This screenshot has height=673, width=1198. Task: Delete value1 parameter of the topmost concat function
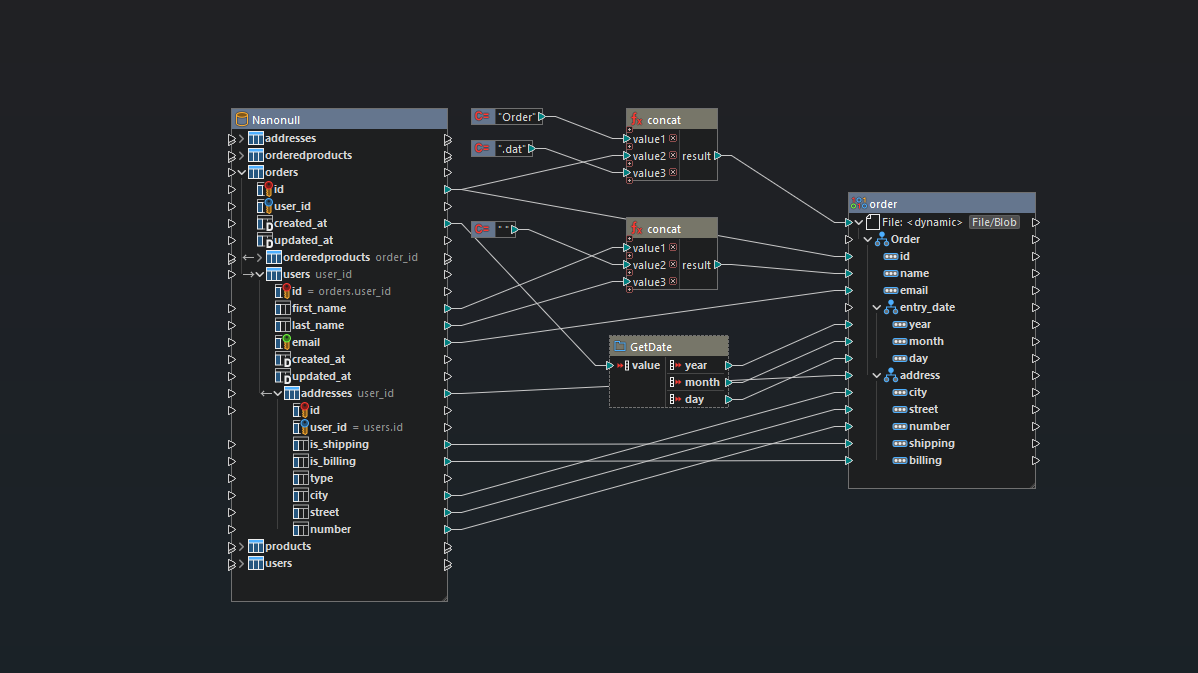673,138
